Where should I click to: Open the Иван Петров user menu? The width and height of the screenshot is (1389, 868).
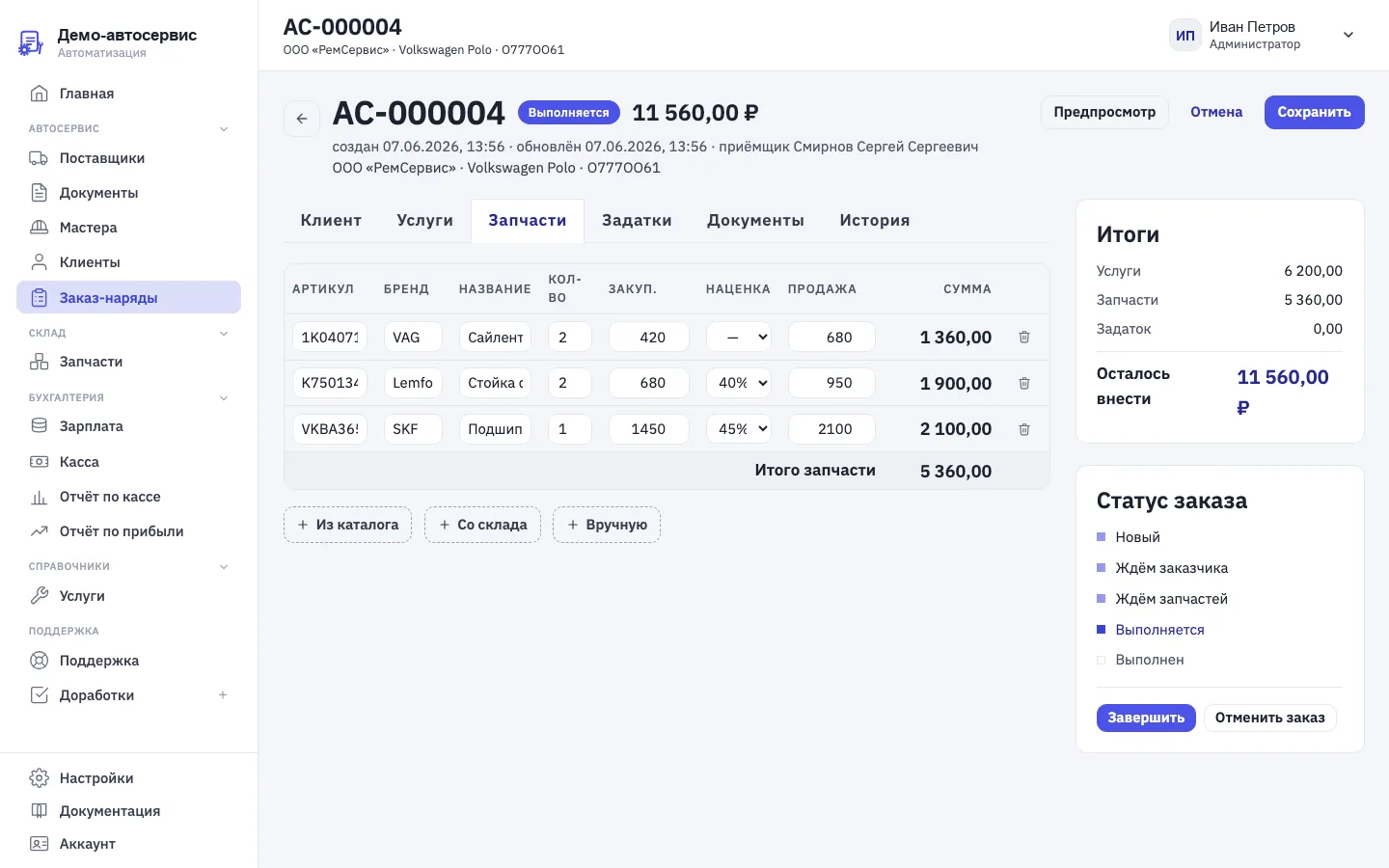(1264, 35)
